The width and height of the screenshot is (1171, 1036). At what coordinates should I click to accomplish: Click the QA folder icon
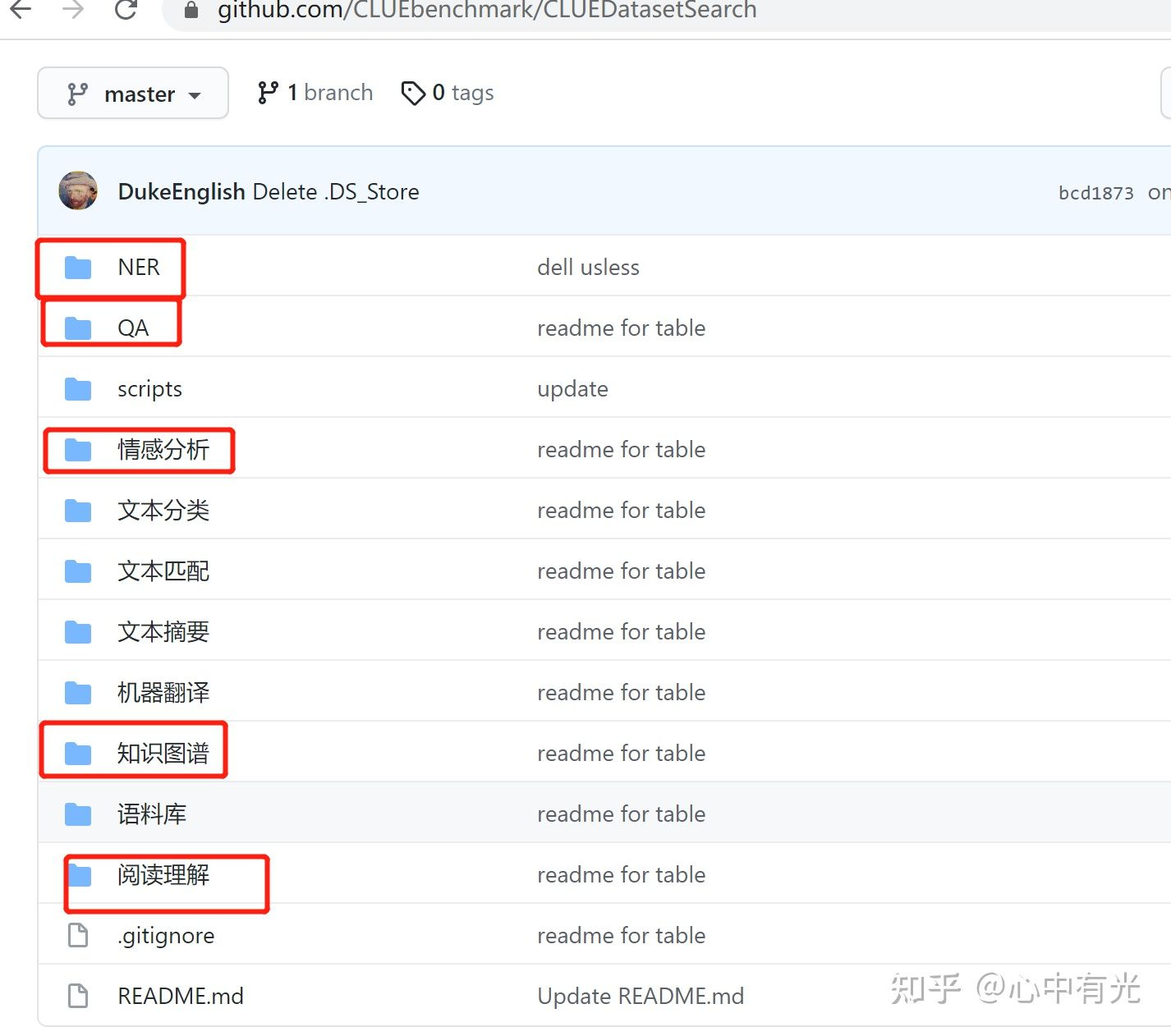coord(78,328)
